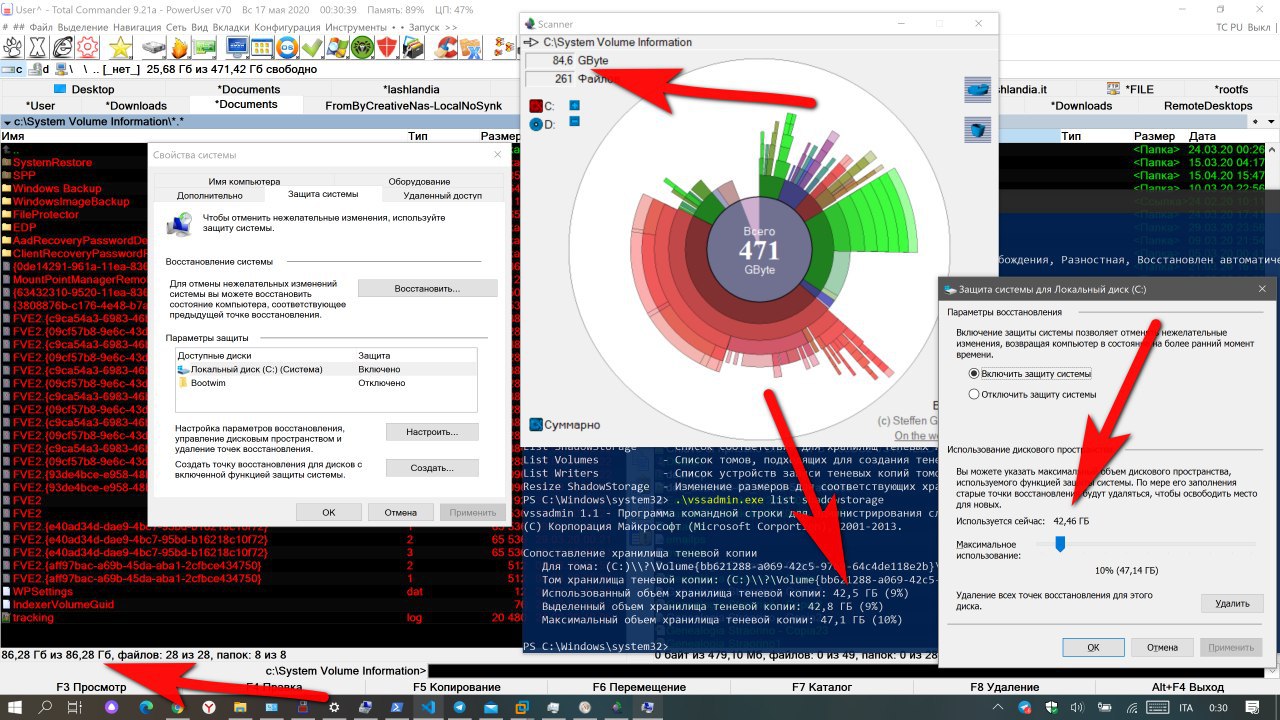The width and height of the screenshot is (1280, 720).
Task: Open the Конфигурация menu
Action: click(287, 27)
